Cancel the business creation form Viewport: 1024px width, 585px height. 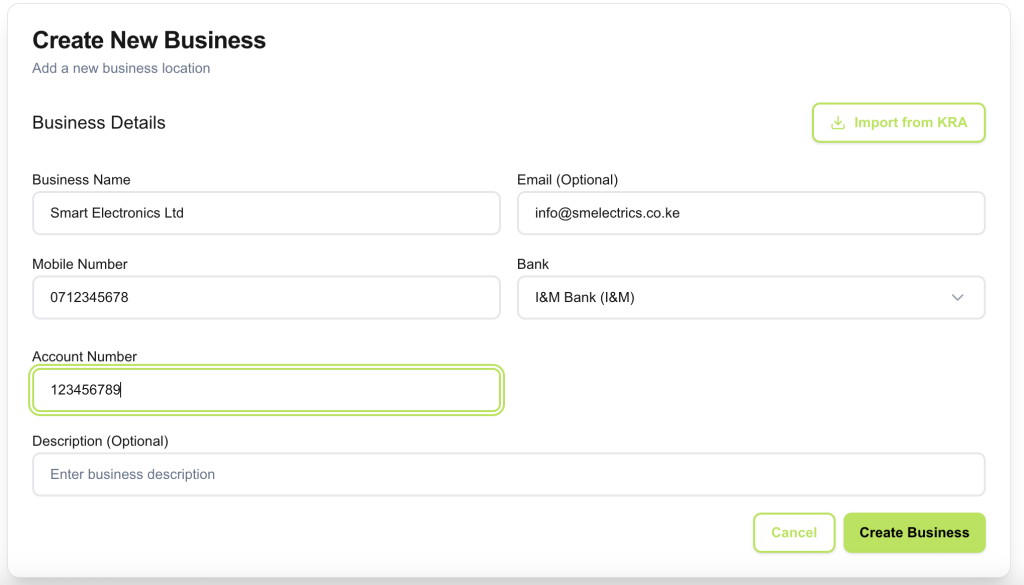pos(794,533)
